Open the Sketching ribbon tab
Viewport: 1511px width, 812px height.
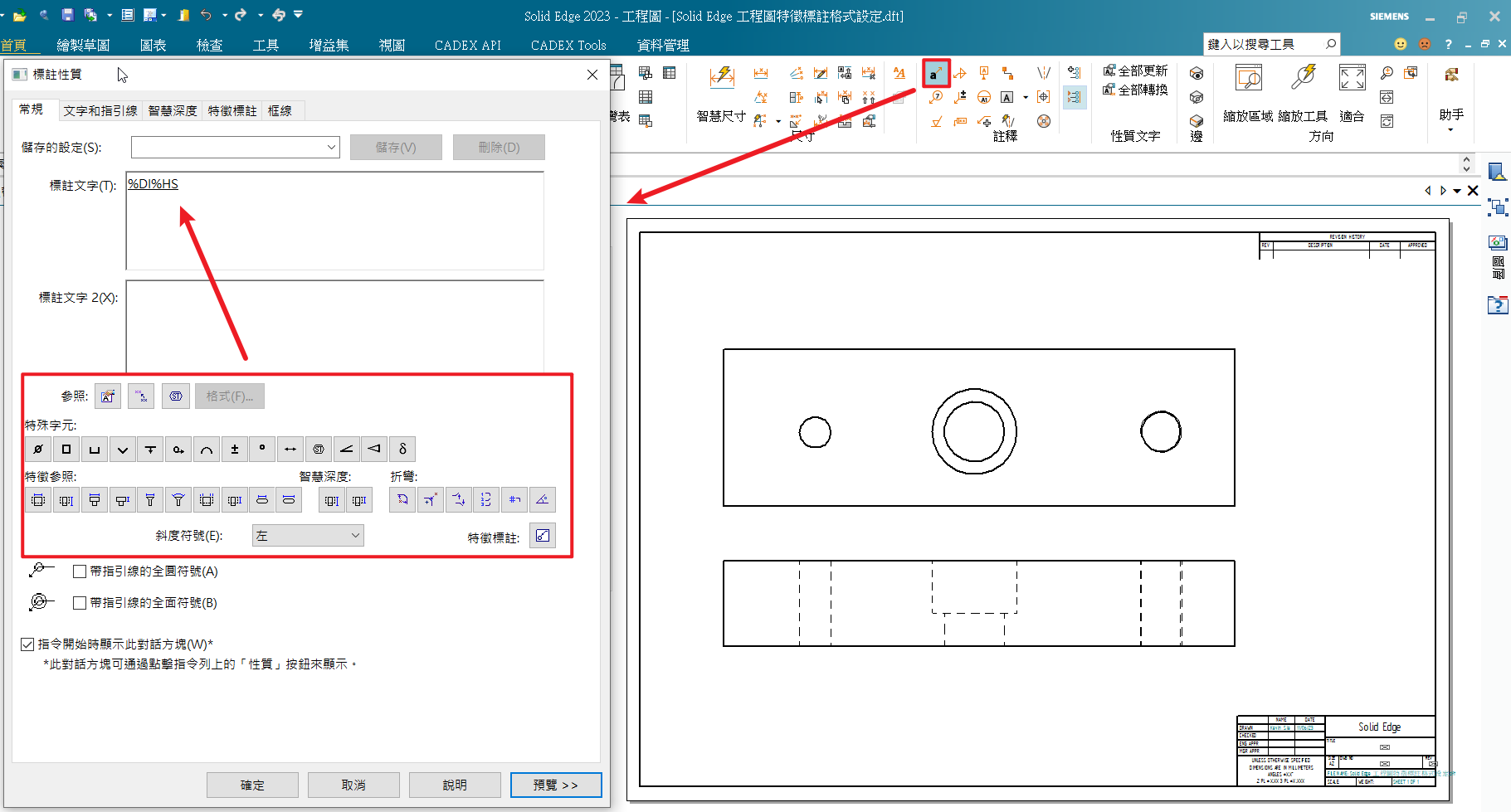coord(83,45)
